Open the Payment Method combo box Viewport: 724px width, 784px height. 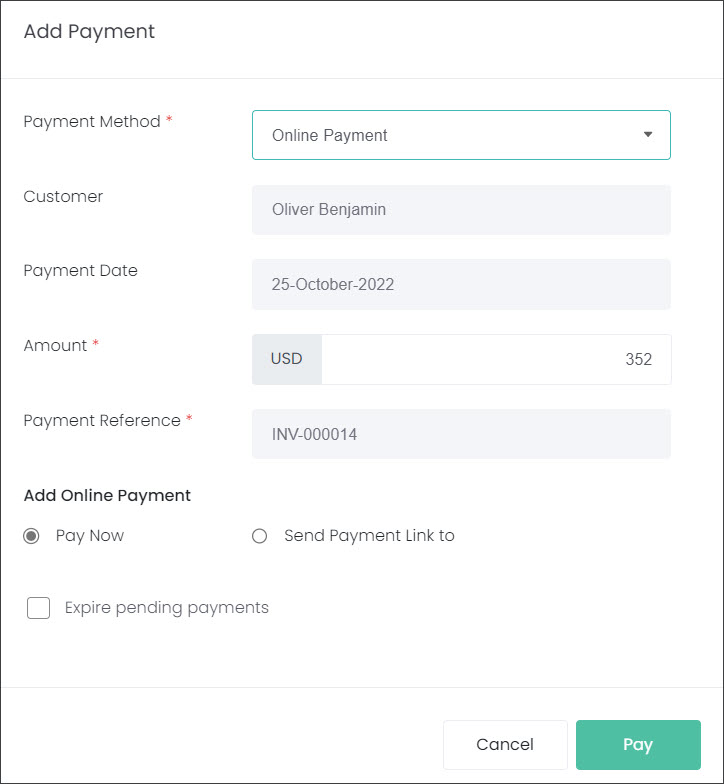tap(461, 135)
